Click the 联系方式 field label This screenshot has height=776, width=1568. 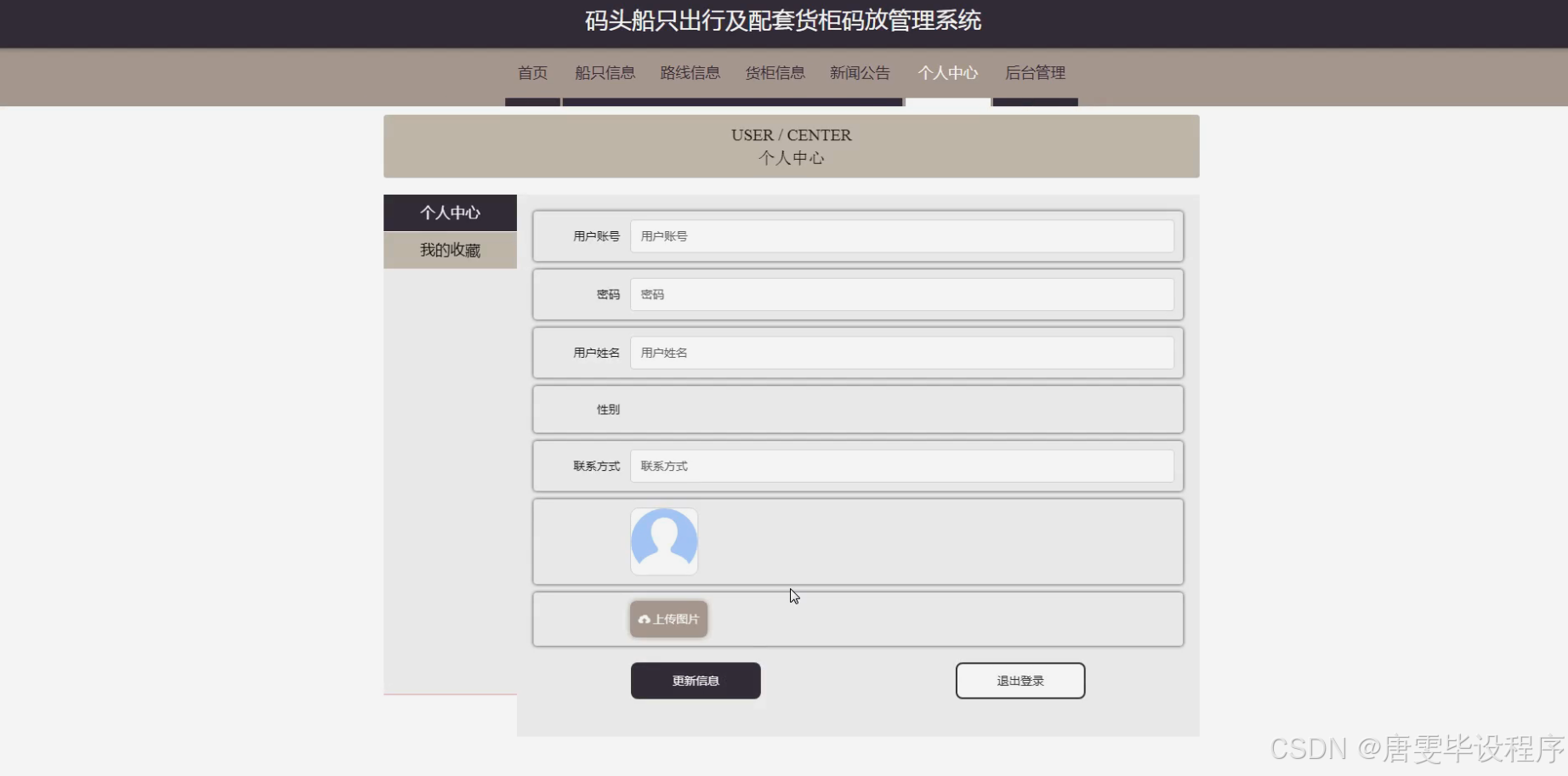coord(596,466)
